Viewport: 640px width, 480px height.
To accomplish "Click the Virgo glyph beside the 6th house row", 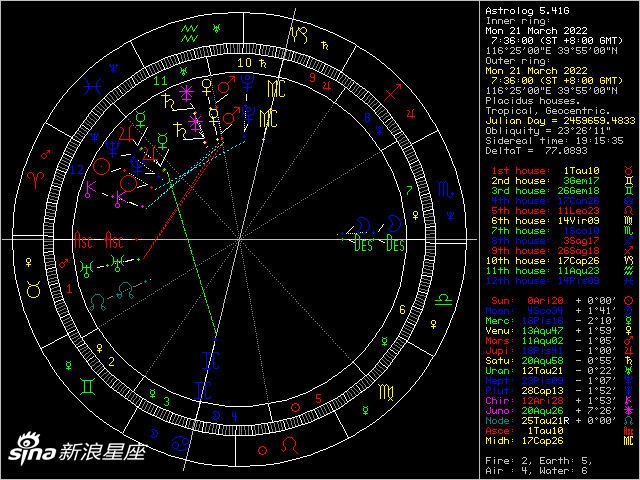I will point(629,221).
